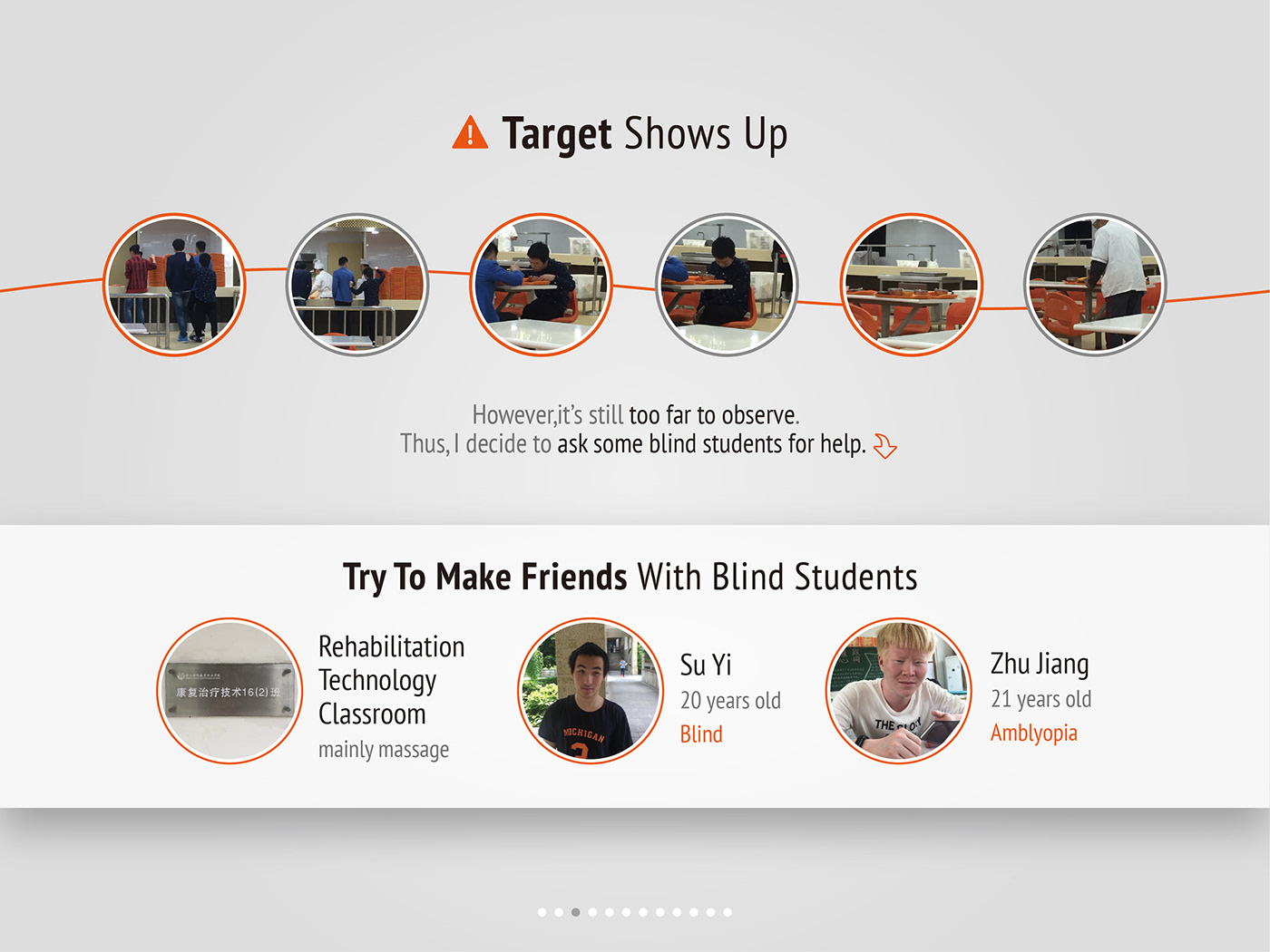Click the orange 'Amblyopia' label
The height and width of the screenshot is (952, 1270).
pyautogui.click(x=1034, y=733)
